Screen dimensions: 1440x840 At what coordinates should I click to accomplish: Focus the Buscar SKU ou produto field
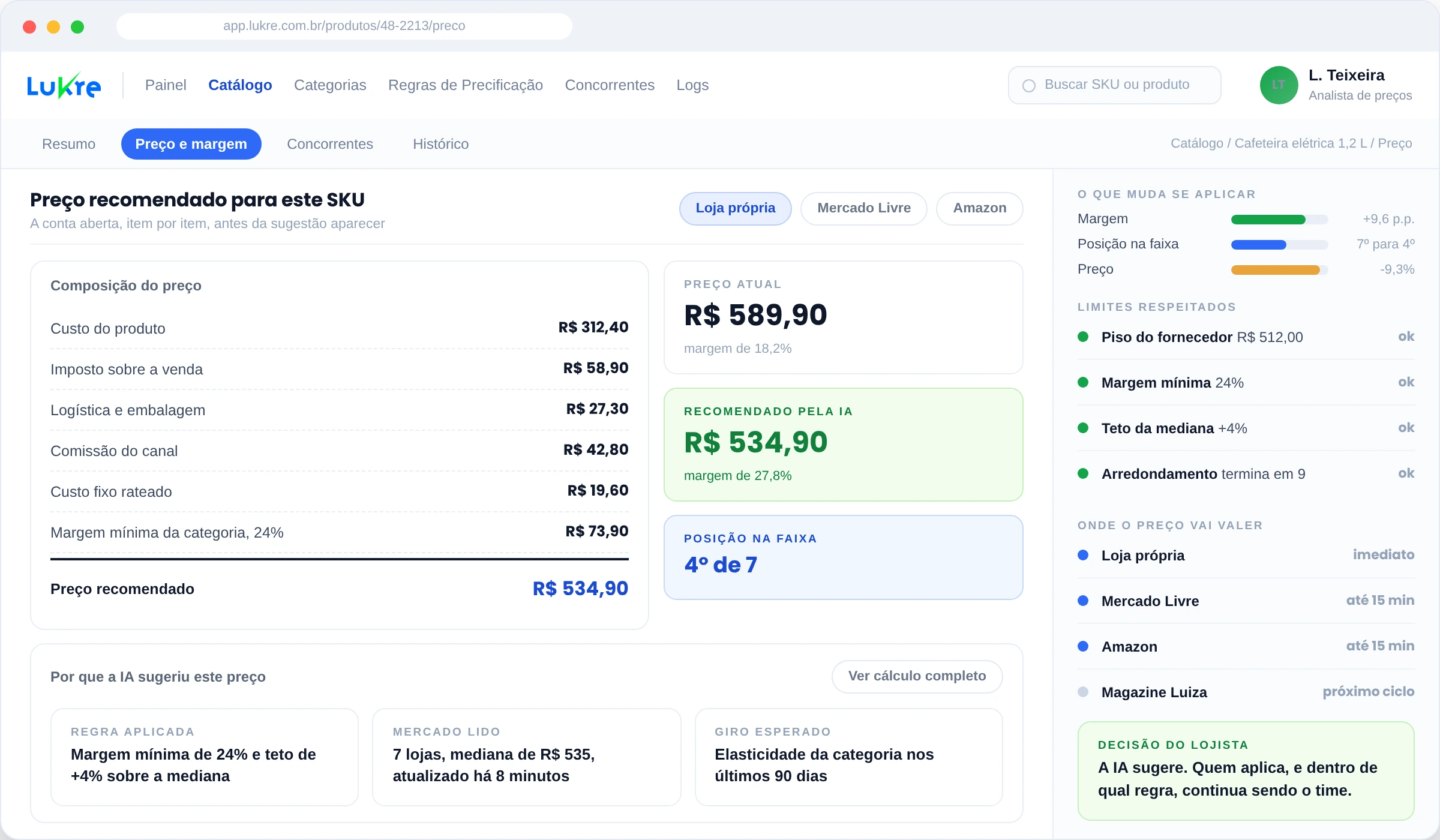[x=1115, y=85]
